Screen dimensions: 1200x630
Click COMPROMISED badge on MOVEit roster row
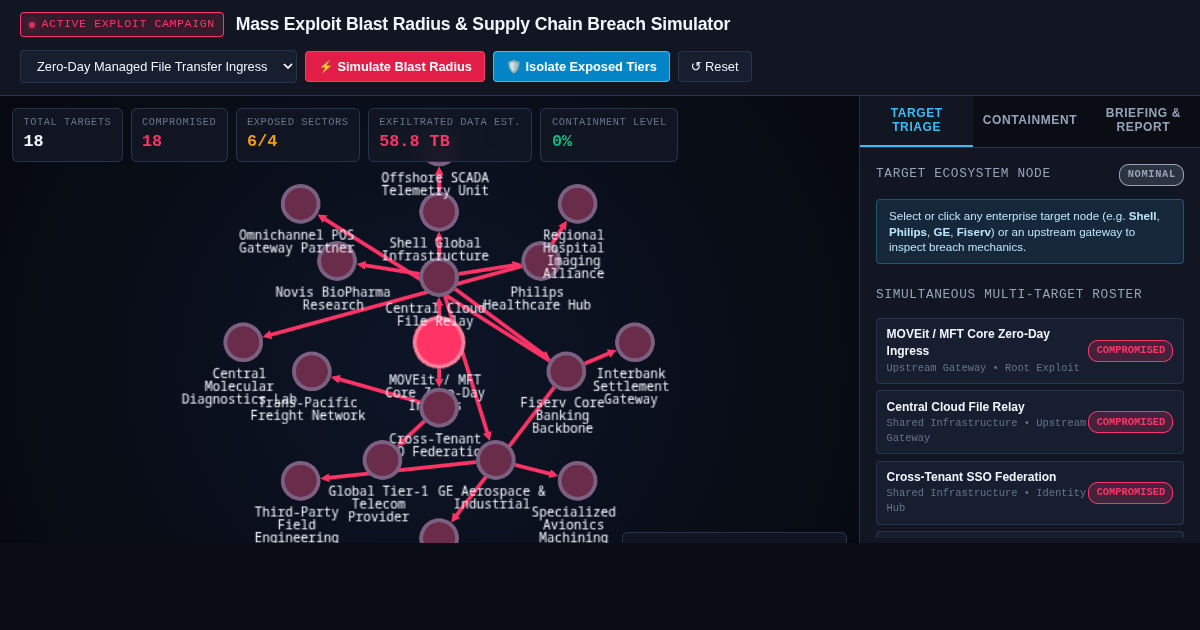(1130, 351)
